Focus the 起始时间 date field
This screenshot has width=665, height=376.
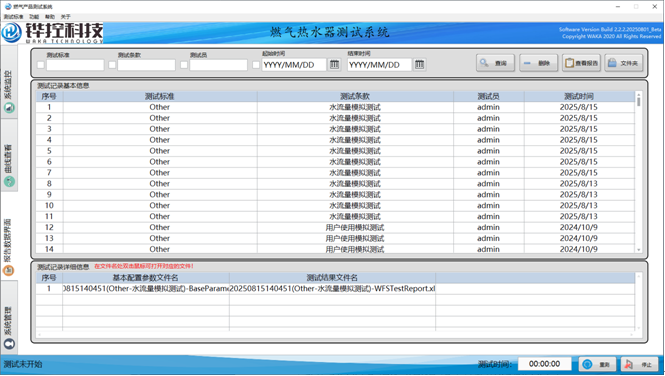(x=294, y=65)
